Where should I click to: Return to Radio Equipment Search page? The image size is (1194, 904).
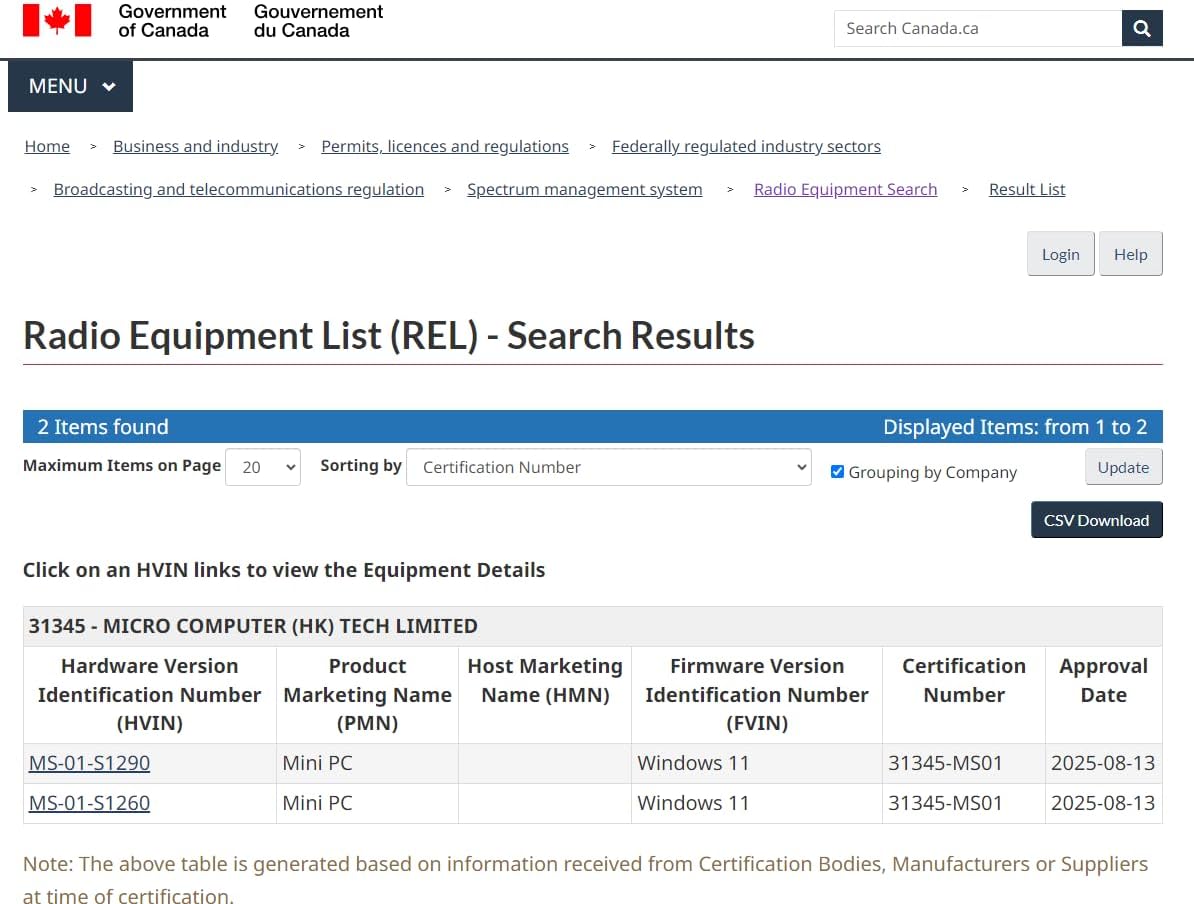[x=845, y=189]
